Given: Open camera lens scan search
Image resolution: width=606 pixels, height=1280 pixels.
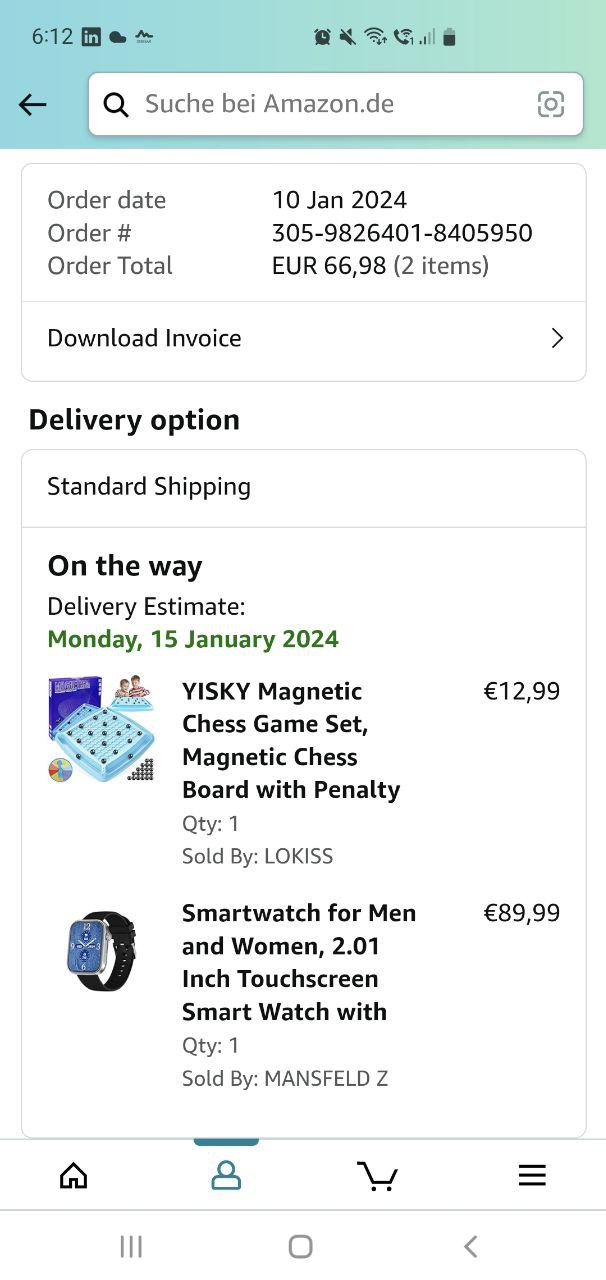Looking at the screenshot, I should [550, 104].
